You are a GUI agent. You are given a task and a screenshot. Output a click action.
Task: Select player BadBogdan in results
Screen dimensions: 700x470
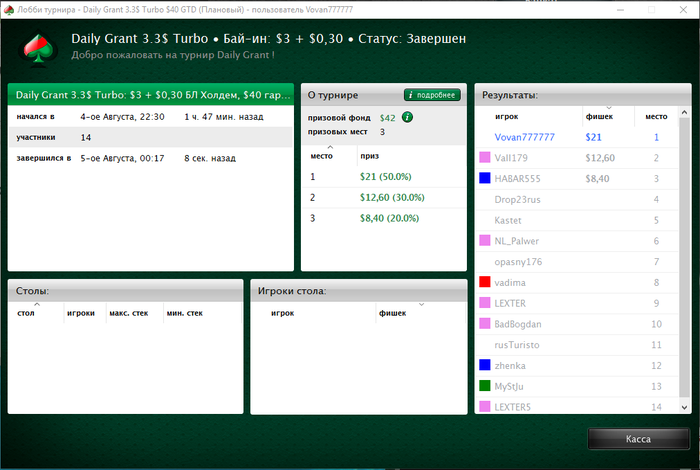577,324
